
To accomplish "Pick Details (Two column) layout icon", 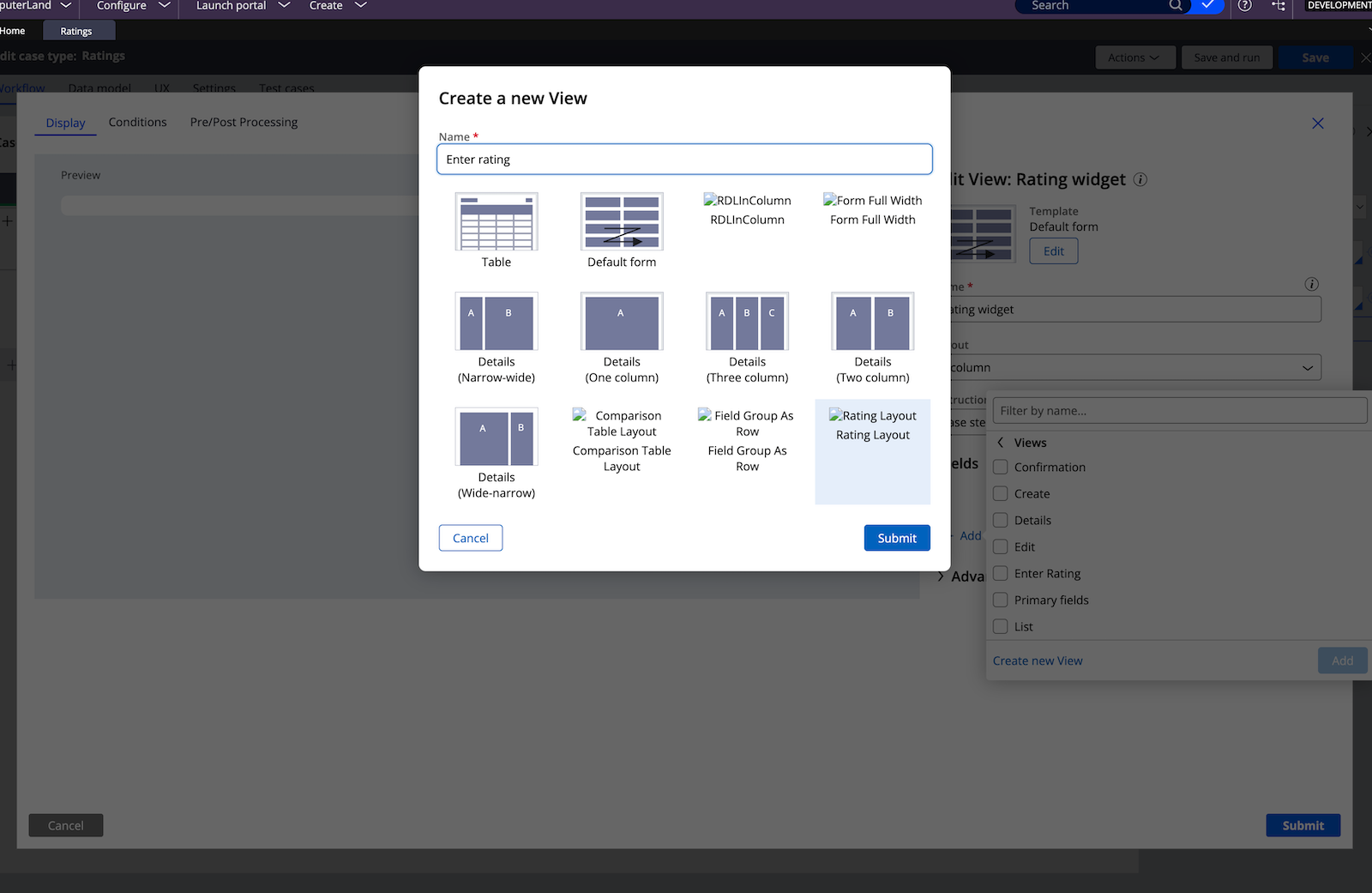I will 873,322.
